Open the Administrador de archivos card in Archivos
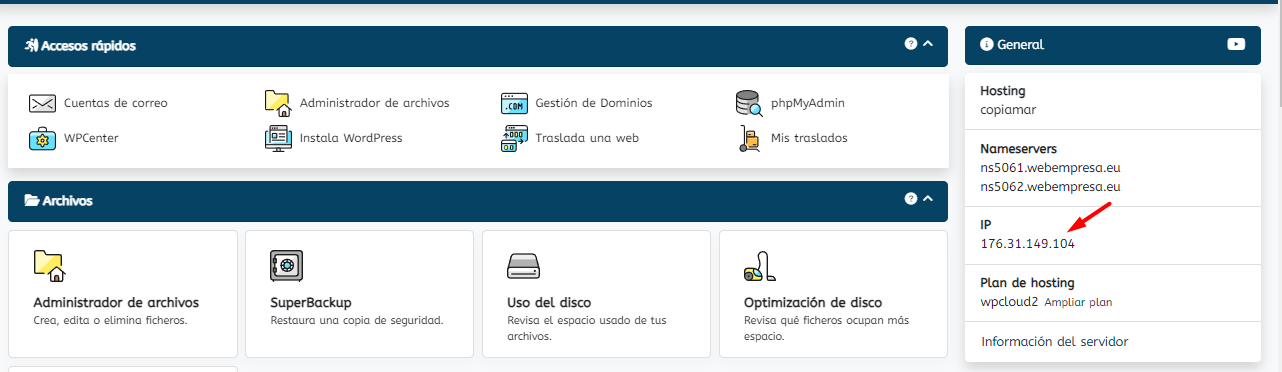This screenshot has width=1282, height=372. [x=123, y=294]
